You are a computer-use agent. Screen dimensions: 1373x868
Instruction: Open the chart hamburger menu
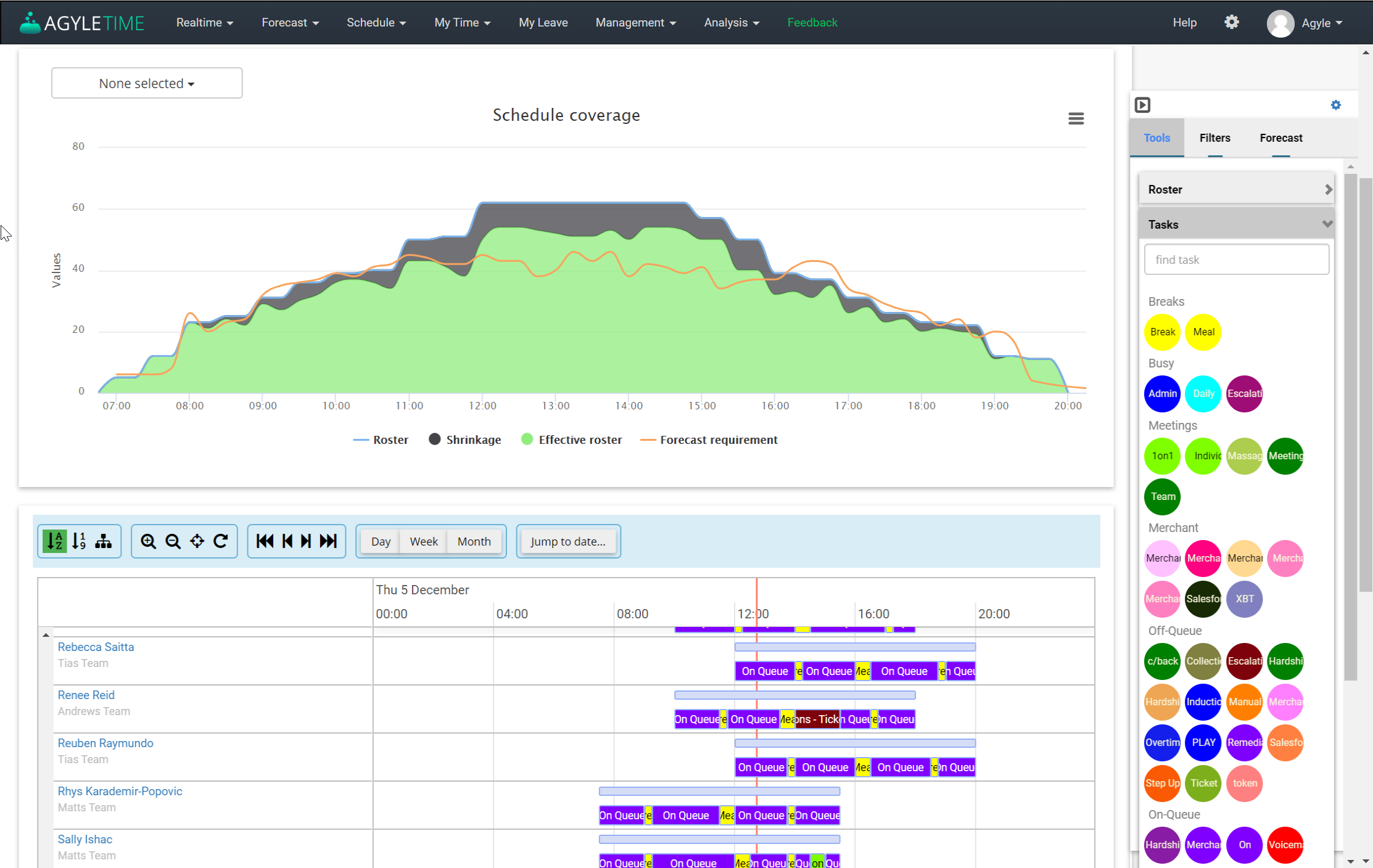point(1076,118)
